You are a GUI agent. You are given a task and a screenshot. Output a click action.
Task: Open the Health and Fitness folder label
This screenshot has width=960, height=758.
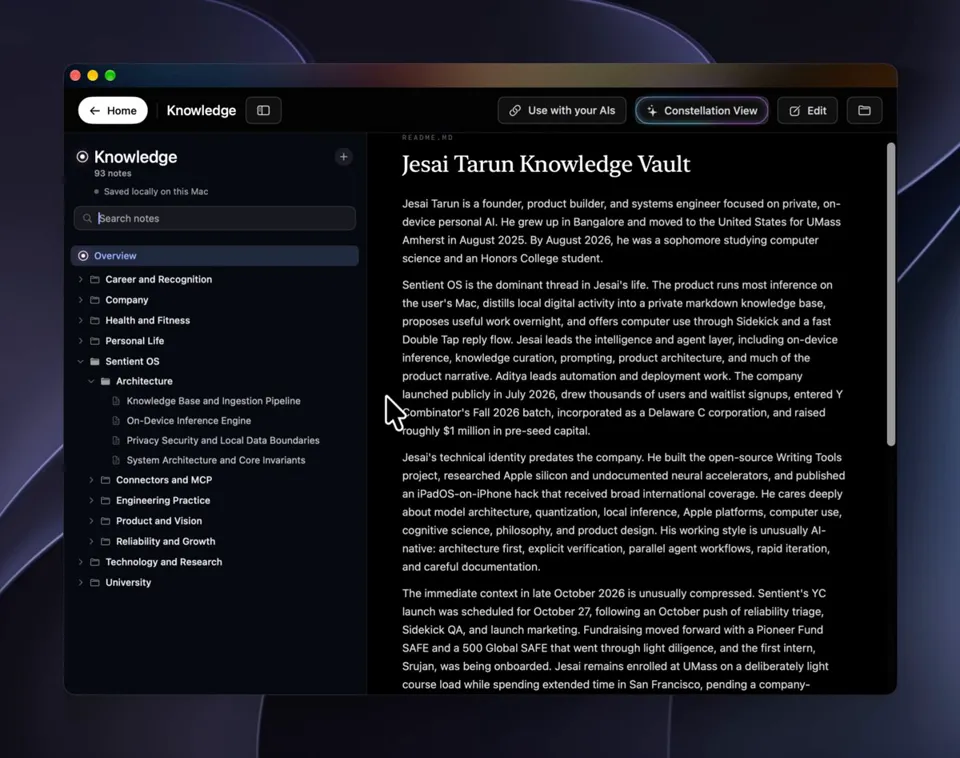148,320
